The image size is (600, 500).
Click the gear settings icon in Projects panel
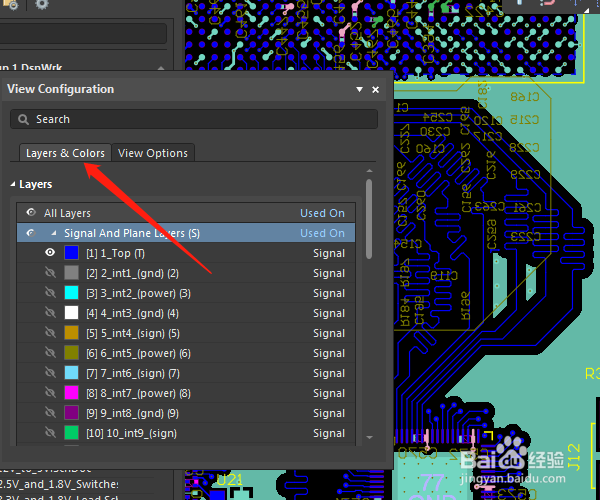coord(42,5)
